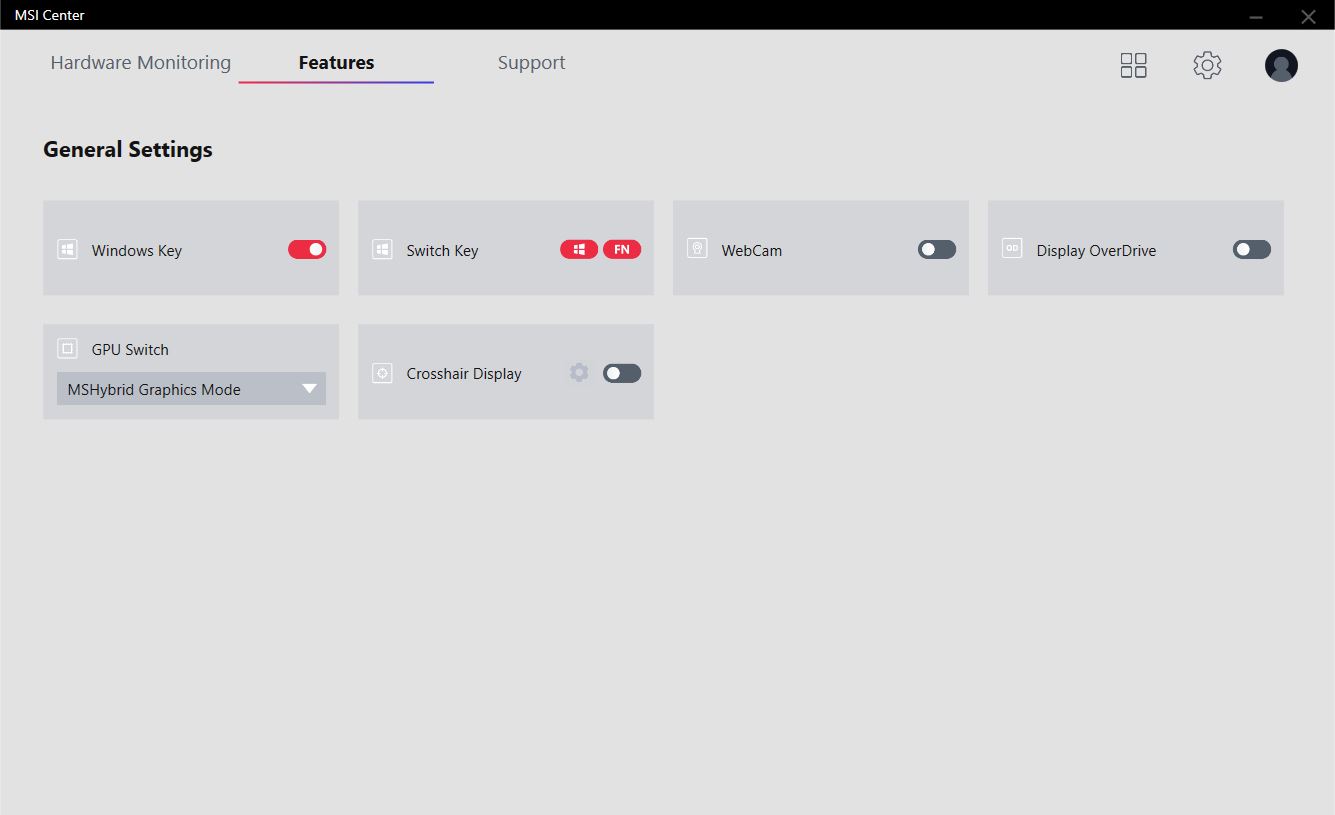Click the WebCam label text
Image resolution: width=1335 pixels, height=815 pixels.
752,251
